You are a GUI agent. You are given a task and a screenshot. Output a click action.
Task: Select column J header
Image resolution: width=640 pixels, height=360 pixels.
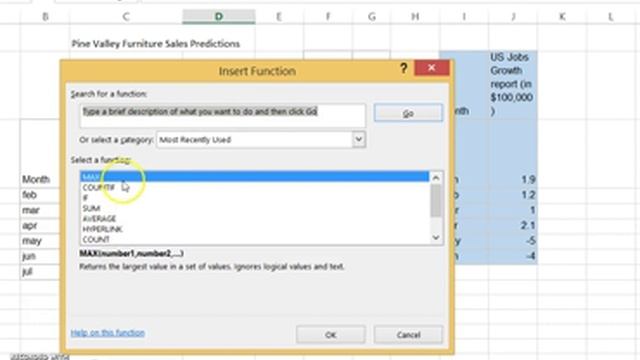tap(513, 17)
